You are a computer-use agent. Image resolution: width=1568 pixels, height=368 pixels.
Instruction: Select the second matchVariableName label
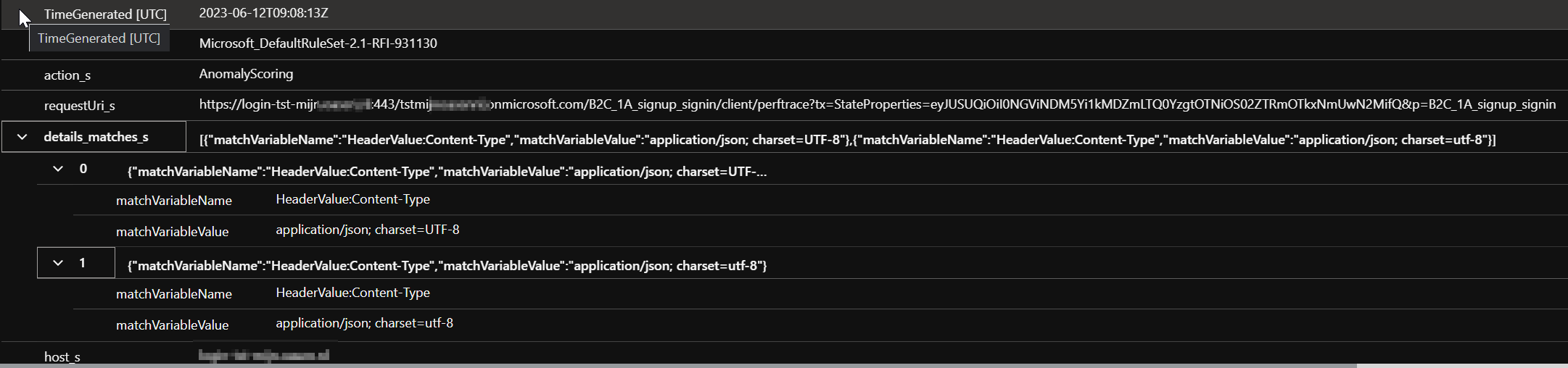point(174,294)
